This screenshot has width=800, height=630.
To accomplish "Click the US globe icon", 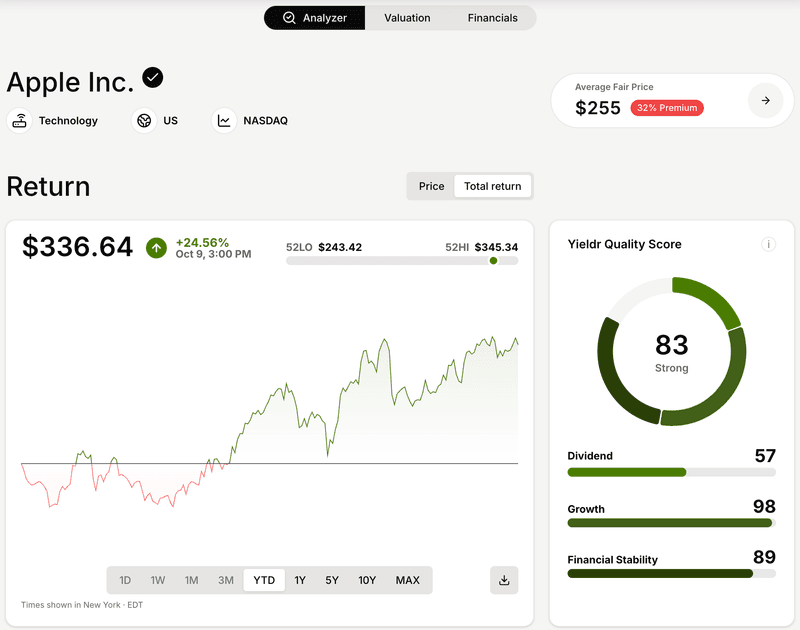I will (x=144, y=120).
